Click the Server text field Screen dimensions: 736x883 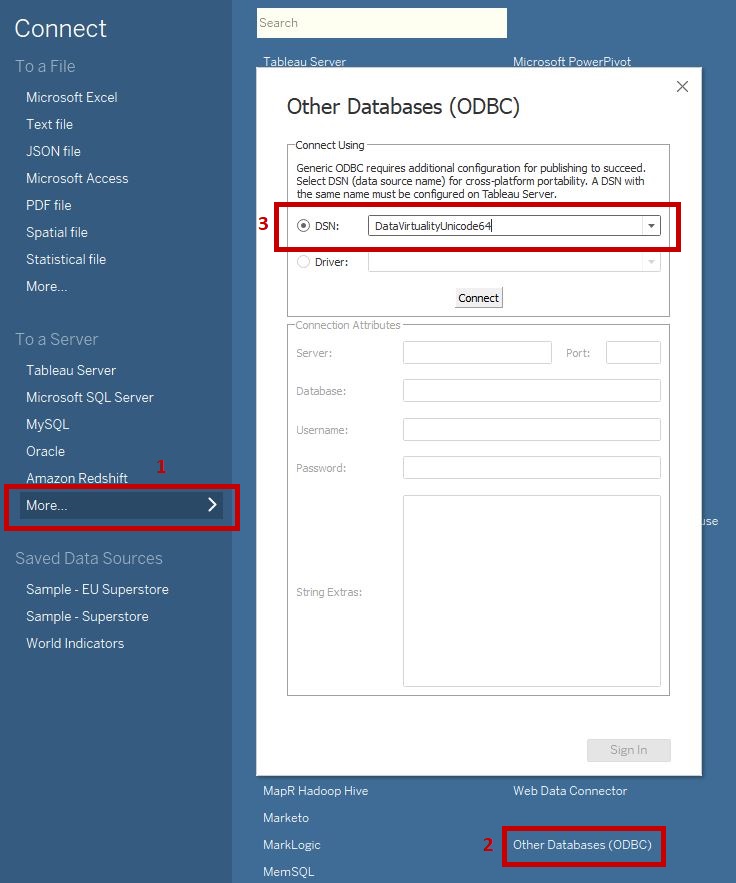(x=477, y=352)
